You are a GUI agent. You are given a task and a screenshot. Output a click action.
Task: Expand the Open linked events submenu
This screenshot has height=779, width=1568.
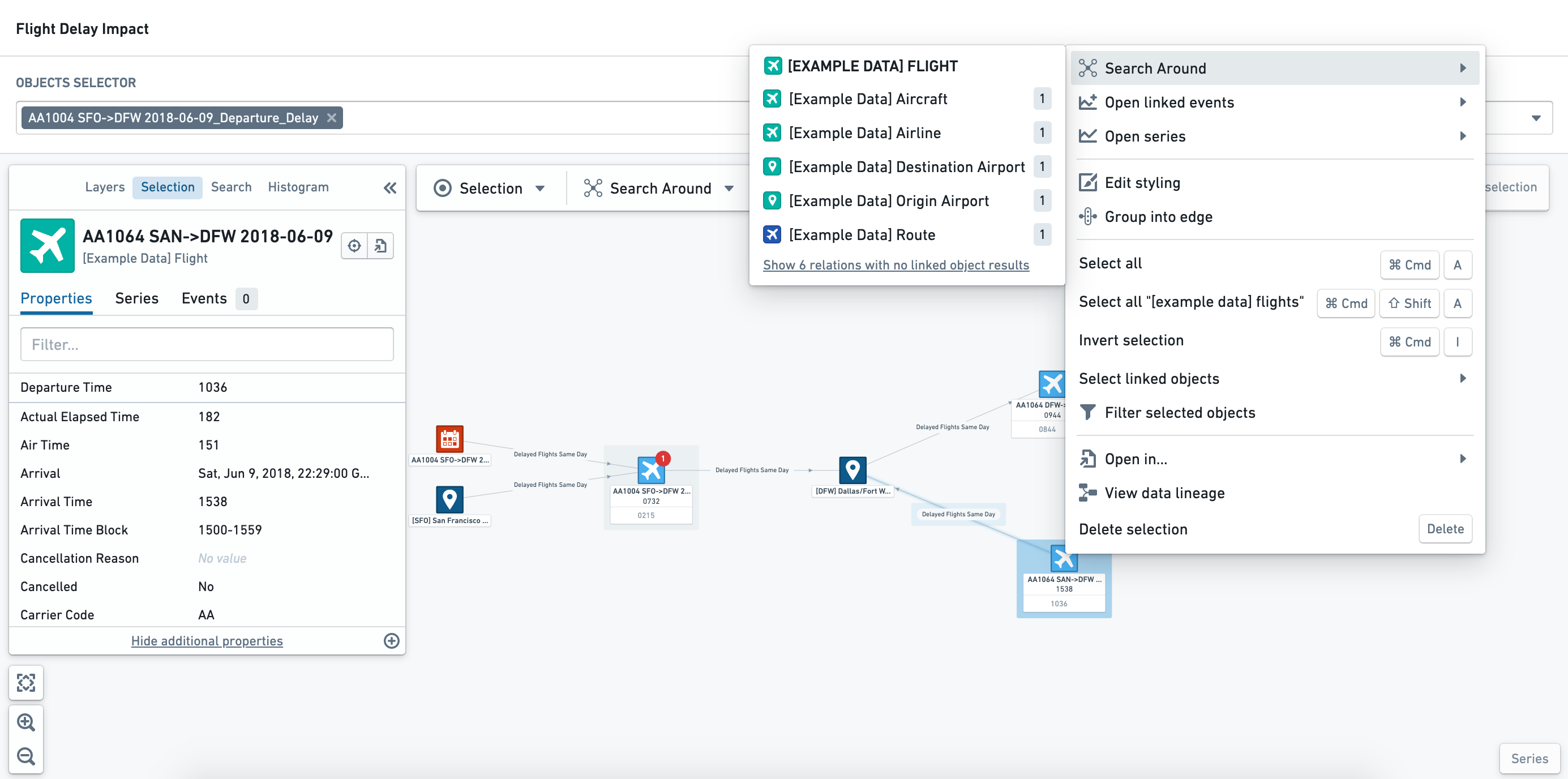coord(1275,102)
